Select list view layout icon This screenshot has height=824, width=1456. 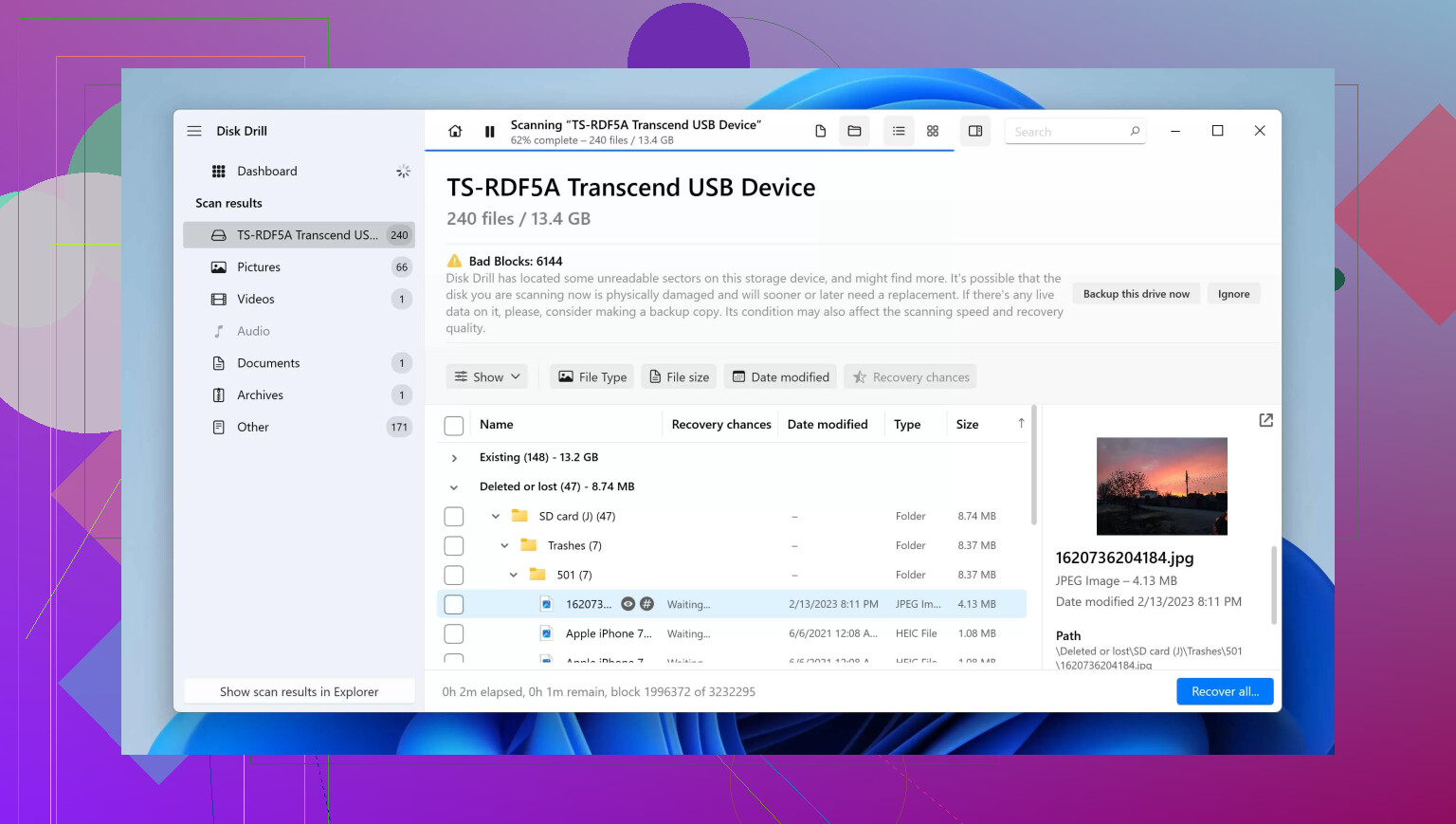[x=899, y=132]
